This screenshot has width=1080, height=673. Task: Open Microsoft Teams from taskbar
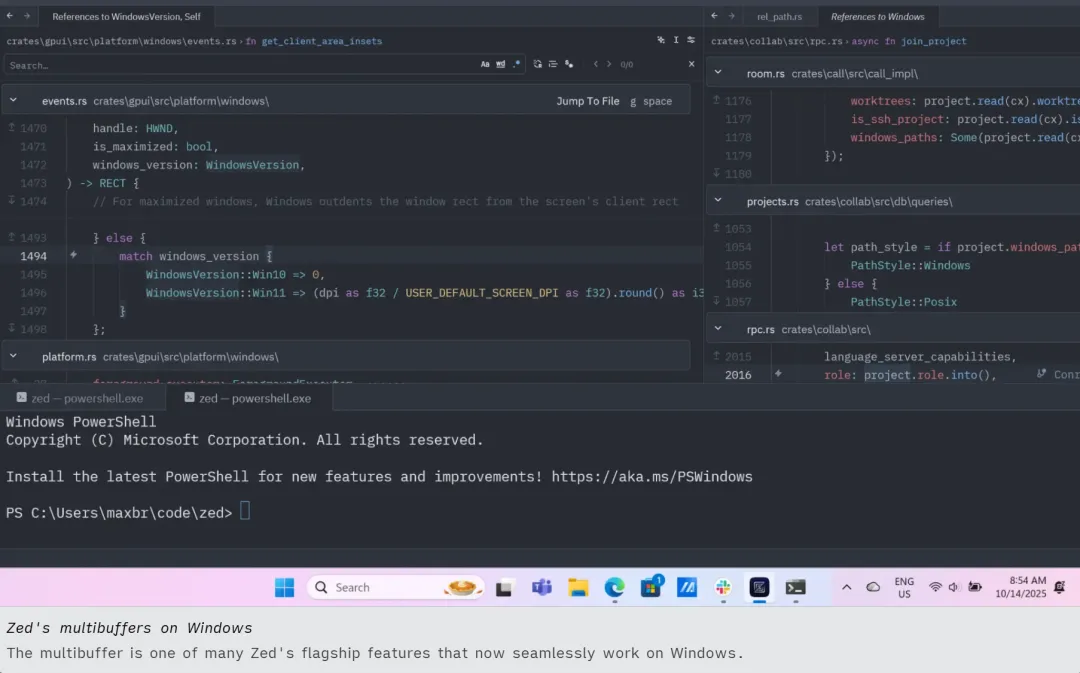[x=541, y=588]
